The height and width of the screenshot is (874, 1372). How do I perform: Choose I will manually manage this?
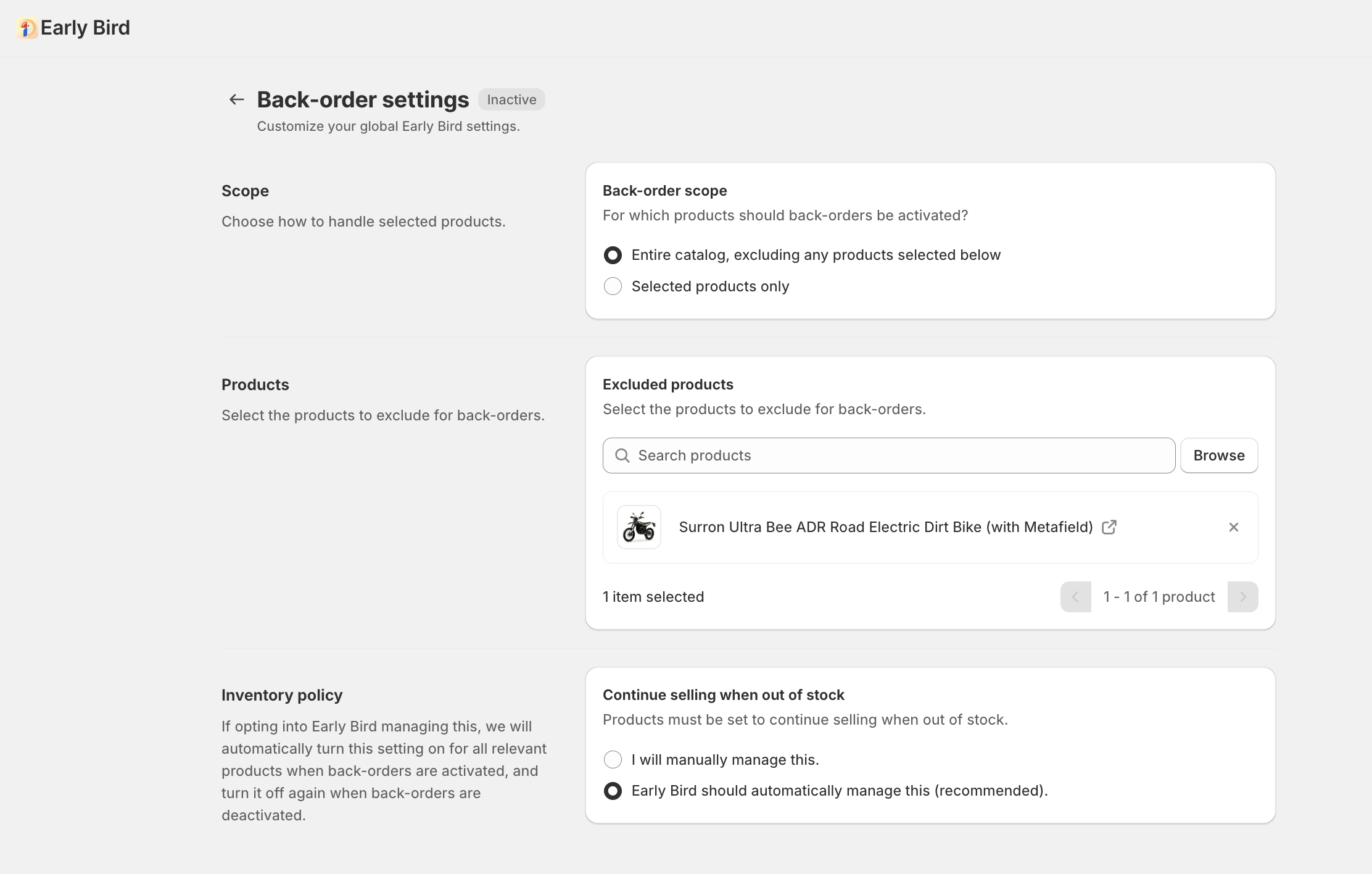click(x=613, y=760)
